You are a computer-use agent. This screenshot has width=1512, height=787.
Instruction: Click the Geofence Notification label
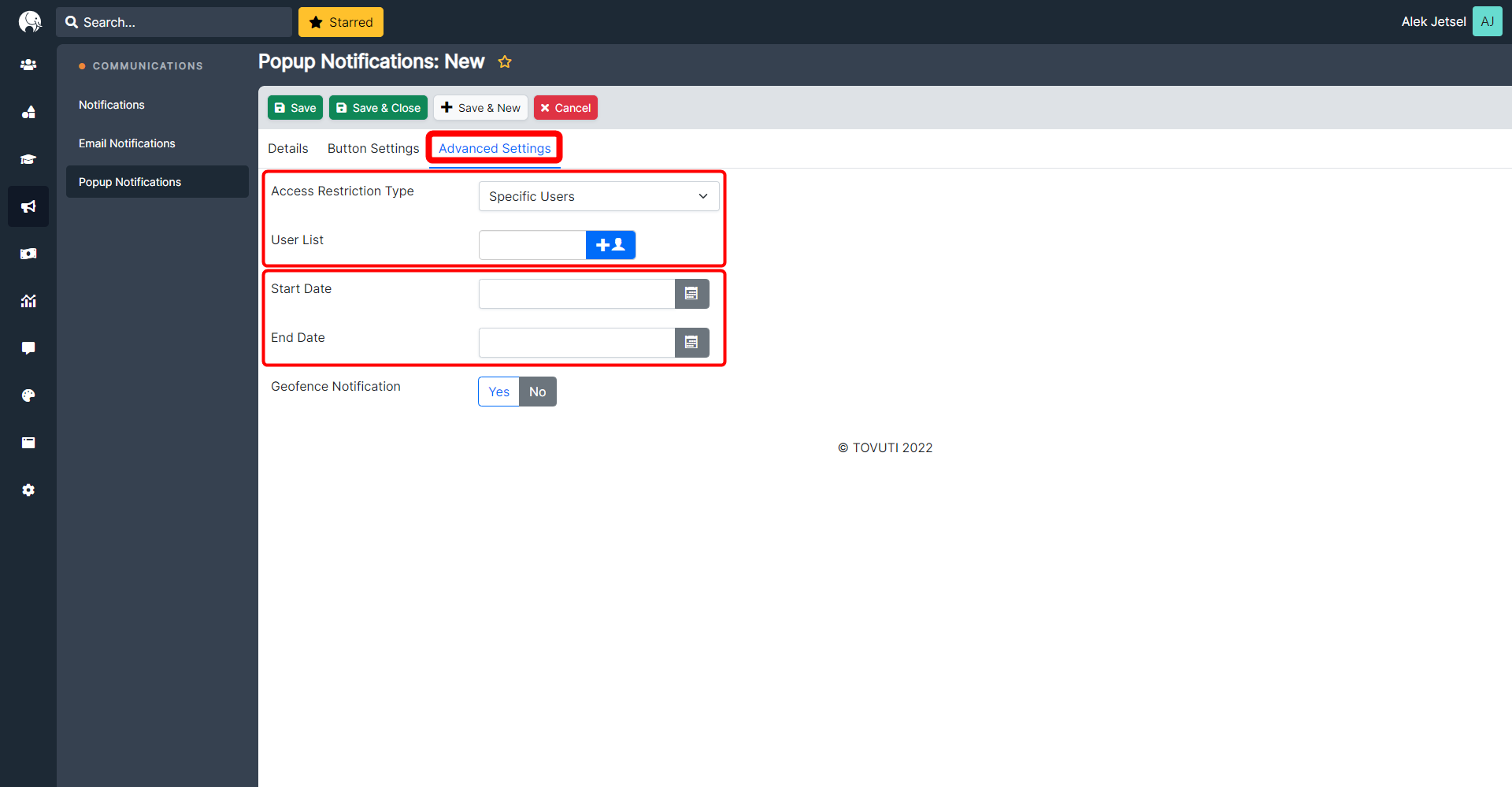(x=335, y=386)
